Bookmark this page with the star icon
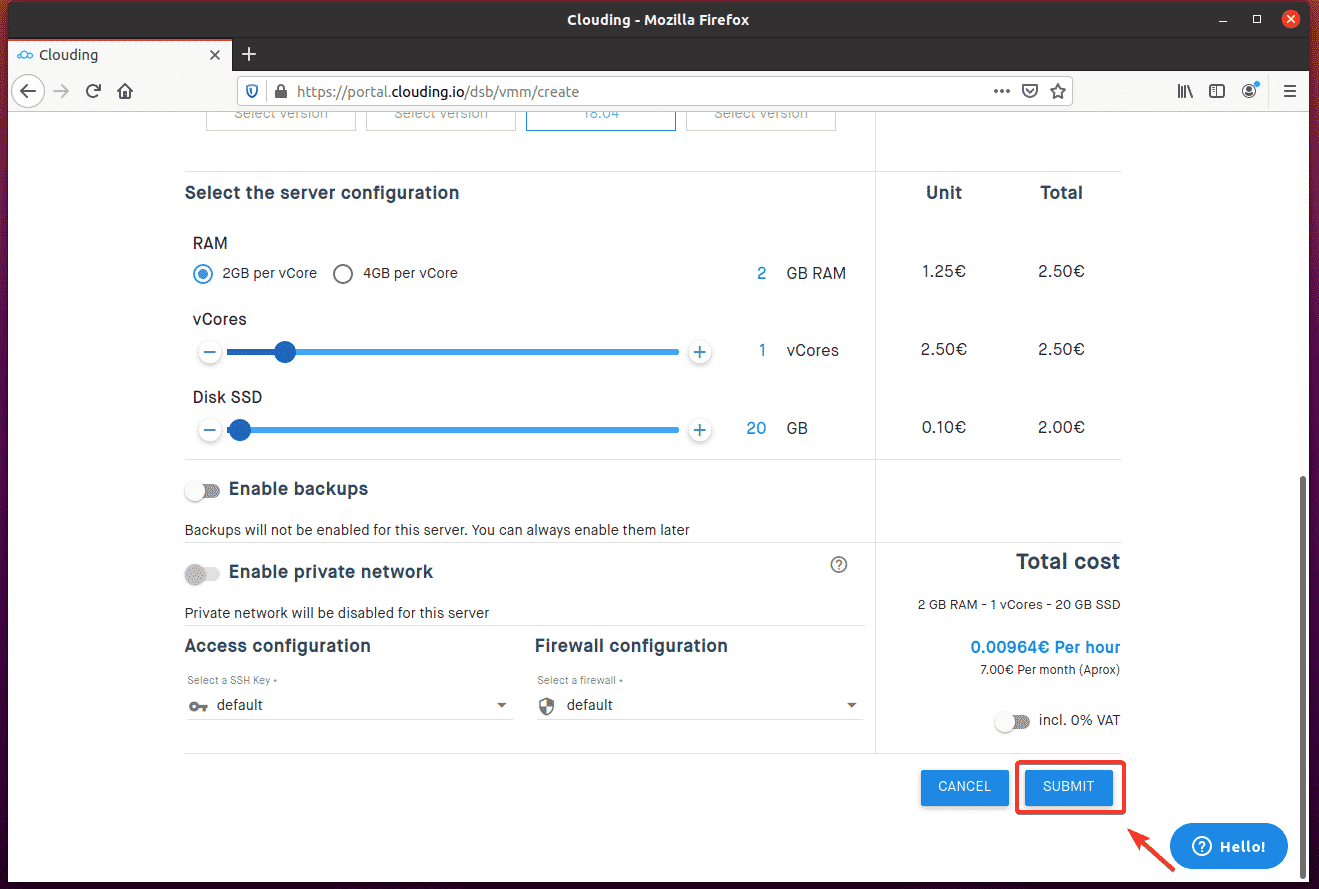This screenshot has height=889, width=1319. [x=1058, y=91]
